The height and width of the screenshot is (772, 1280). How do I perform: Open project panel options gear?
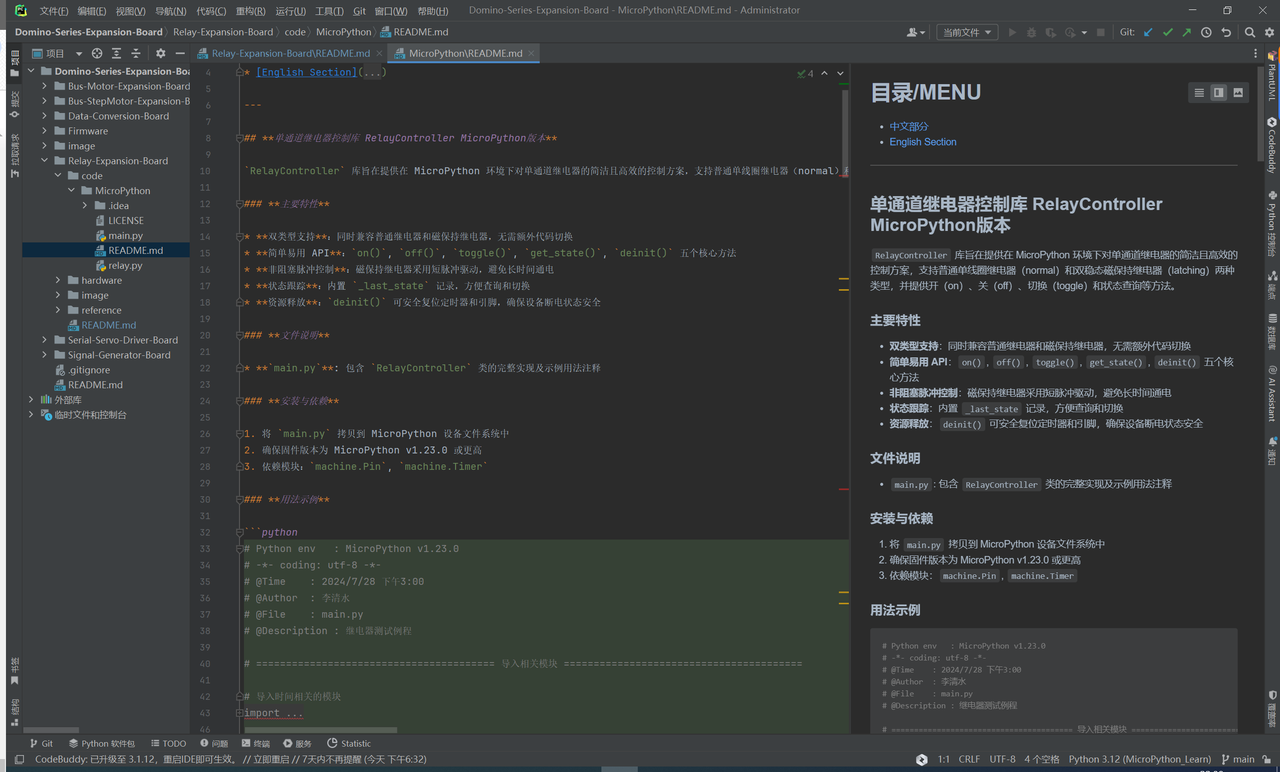pyautogui.click(x=160, y=53)
